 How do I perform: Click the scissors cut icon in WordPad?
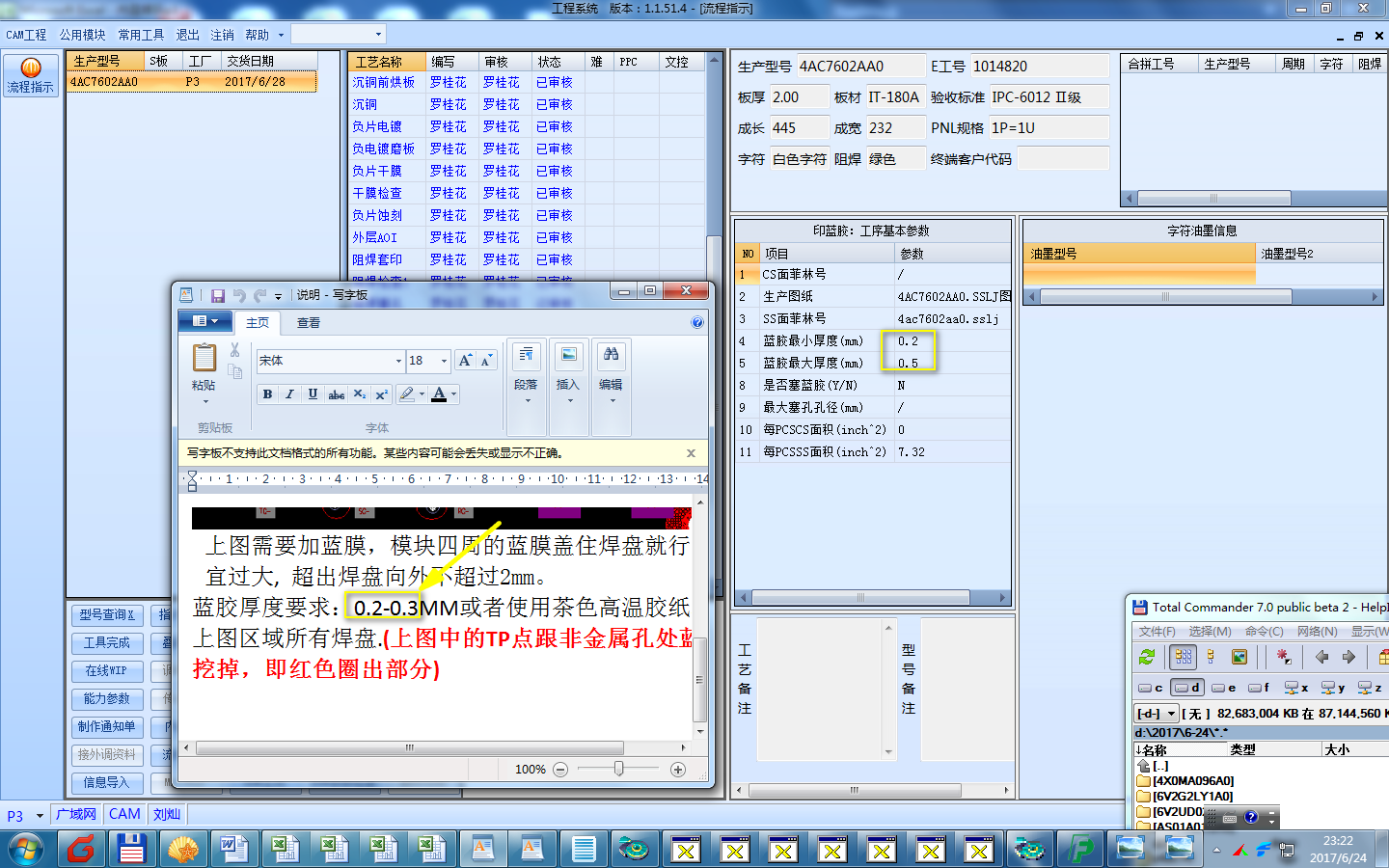(234, 349)
